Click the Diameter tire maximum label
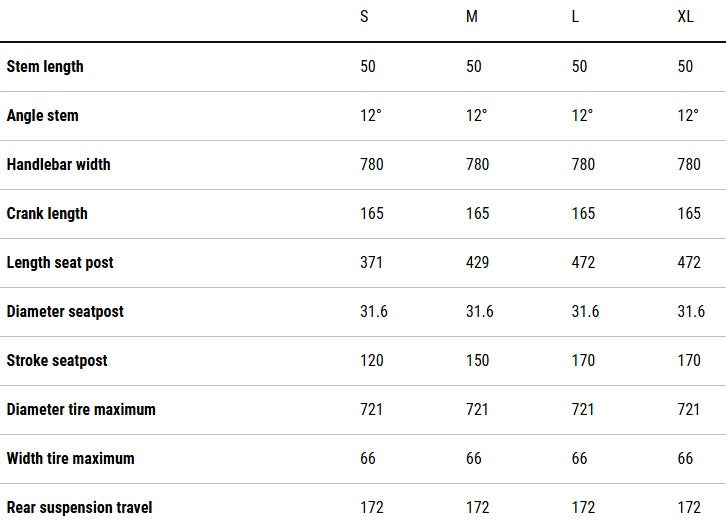Screen dimensions: 726x524 (81, 410)
